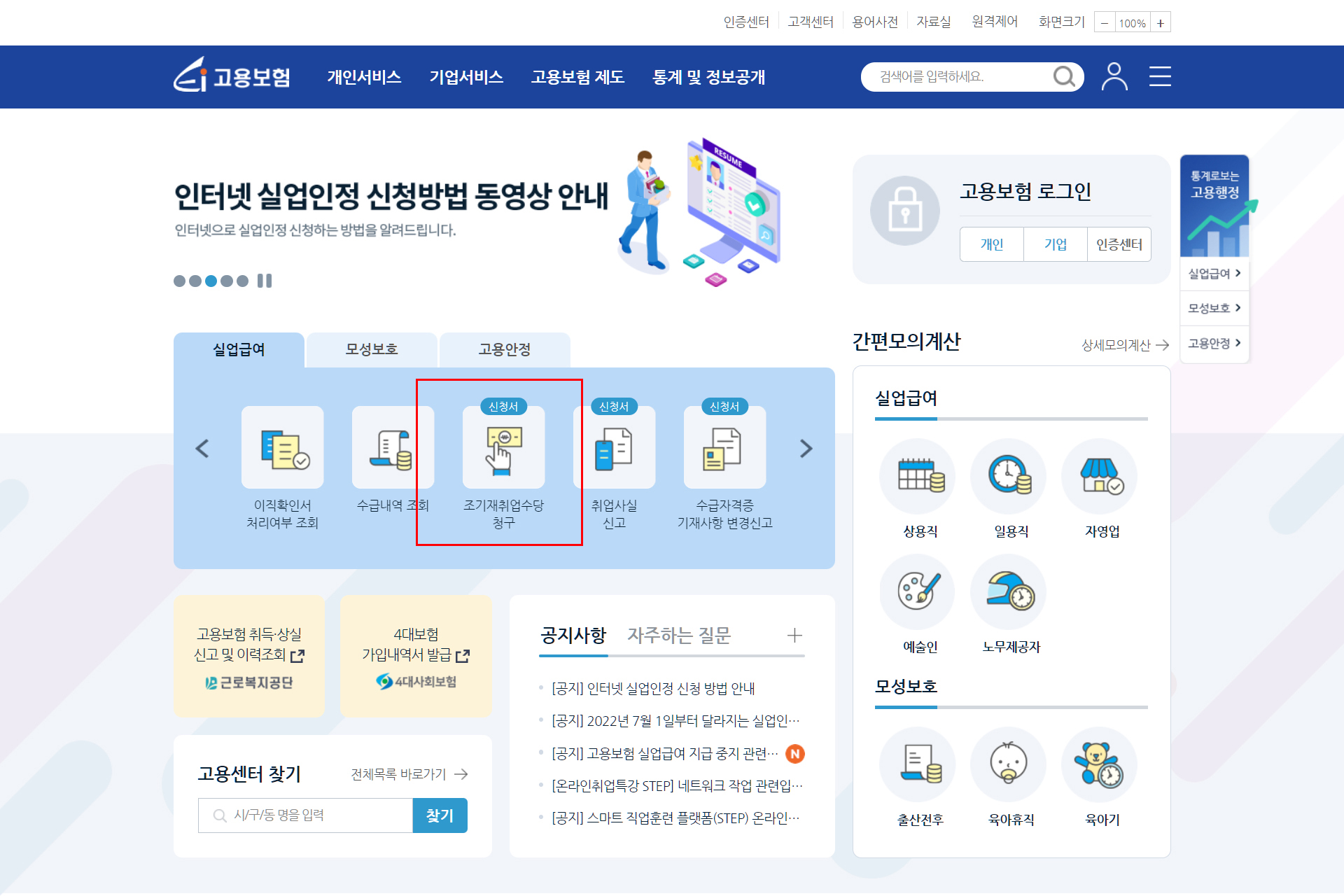Open the hamburger menu icon
Image resolution: width=1344 pixels, height=896 pixels.
tap(1160, 76)
